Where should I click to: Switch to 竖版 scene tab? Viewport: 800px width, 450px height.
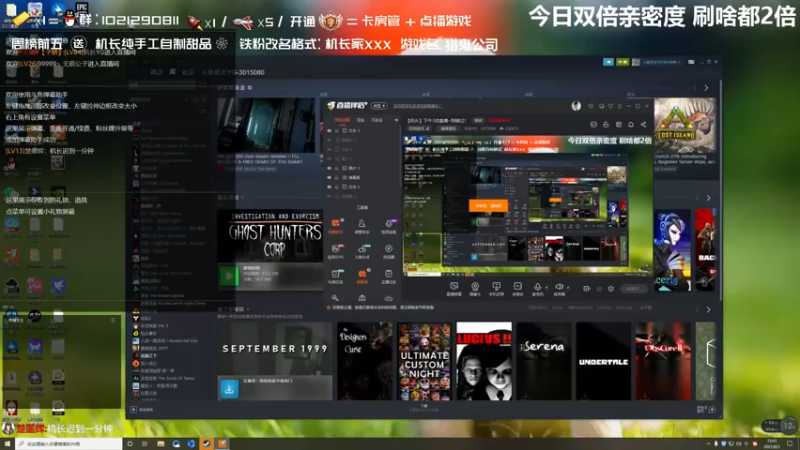click(x=361, y=120)
